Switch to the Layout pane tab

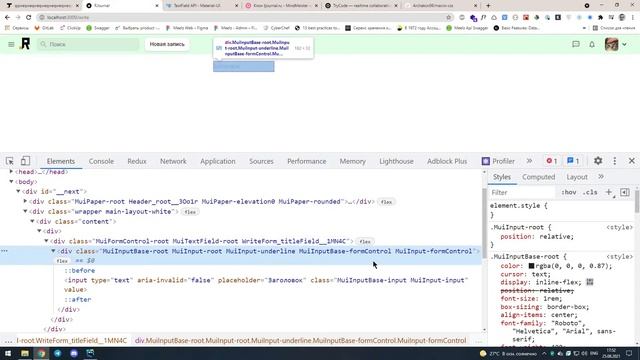click(x=577, y=177)
